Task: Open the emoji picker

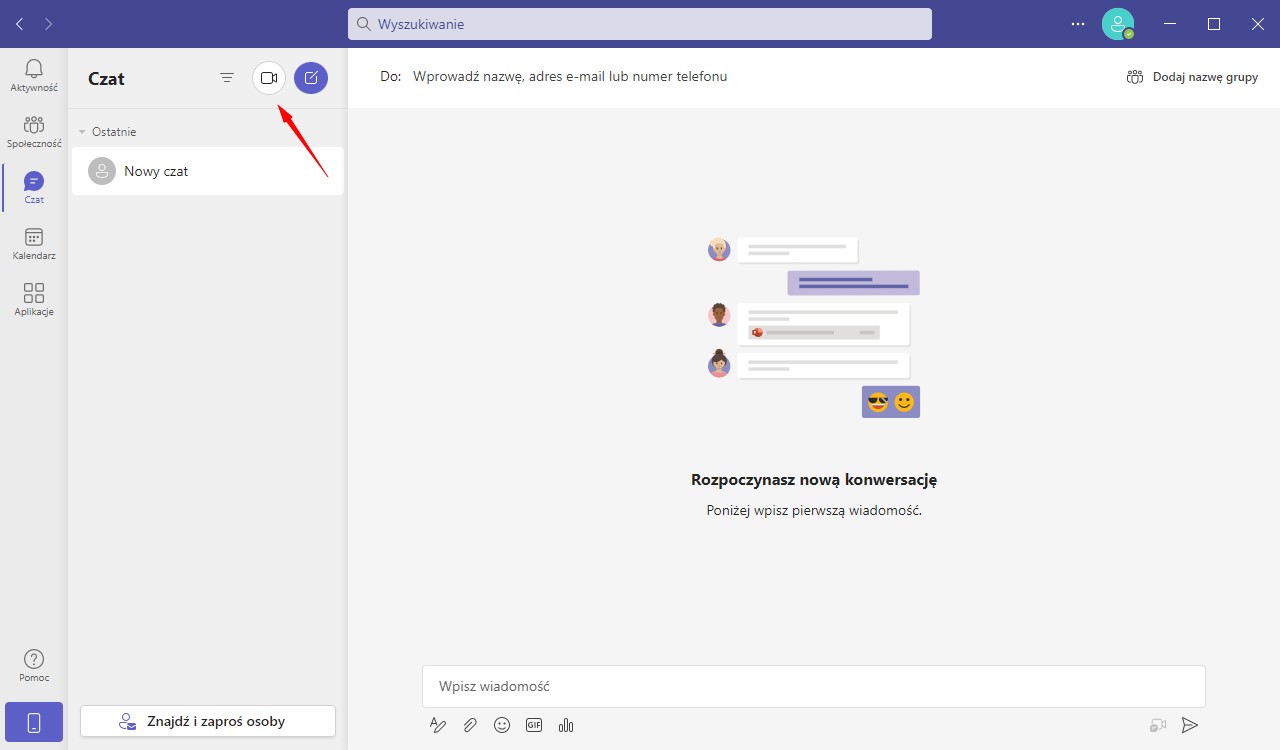Action: tap(502, 725)
